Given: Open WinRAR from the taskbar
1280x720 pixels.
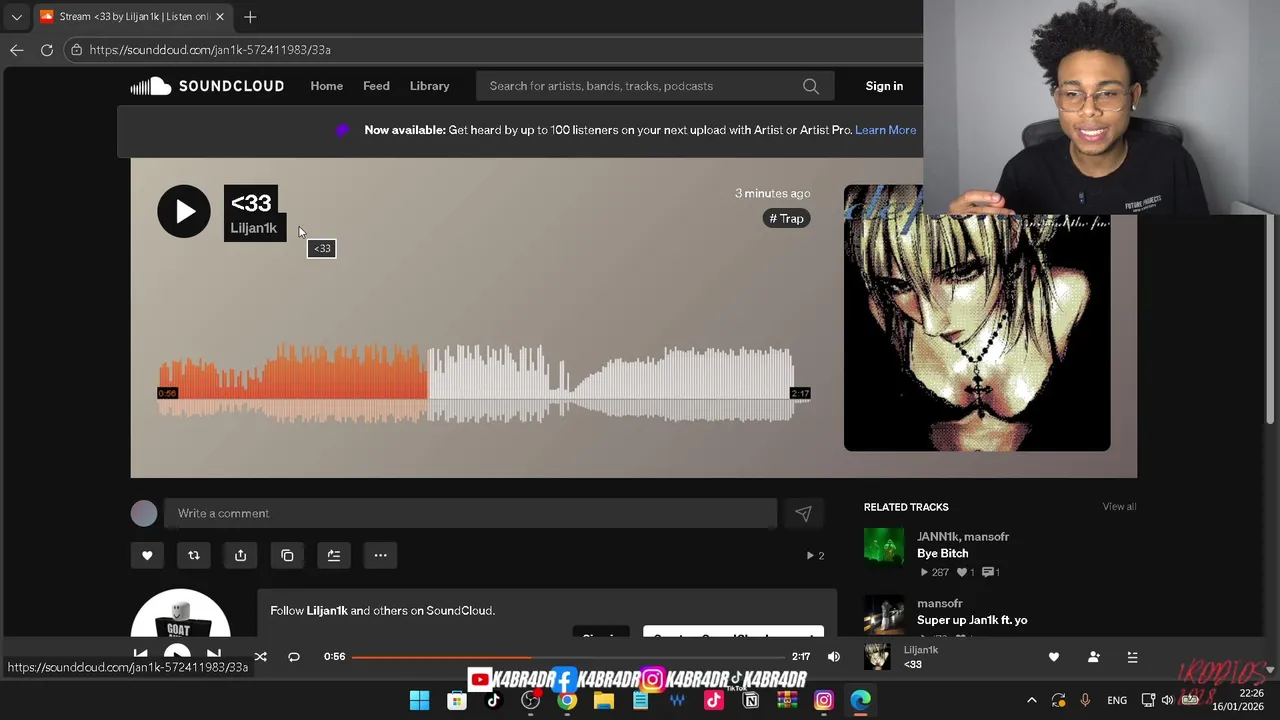Looking at the screenshot, I should pos(787,701).
